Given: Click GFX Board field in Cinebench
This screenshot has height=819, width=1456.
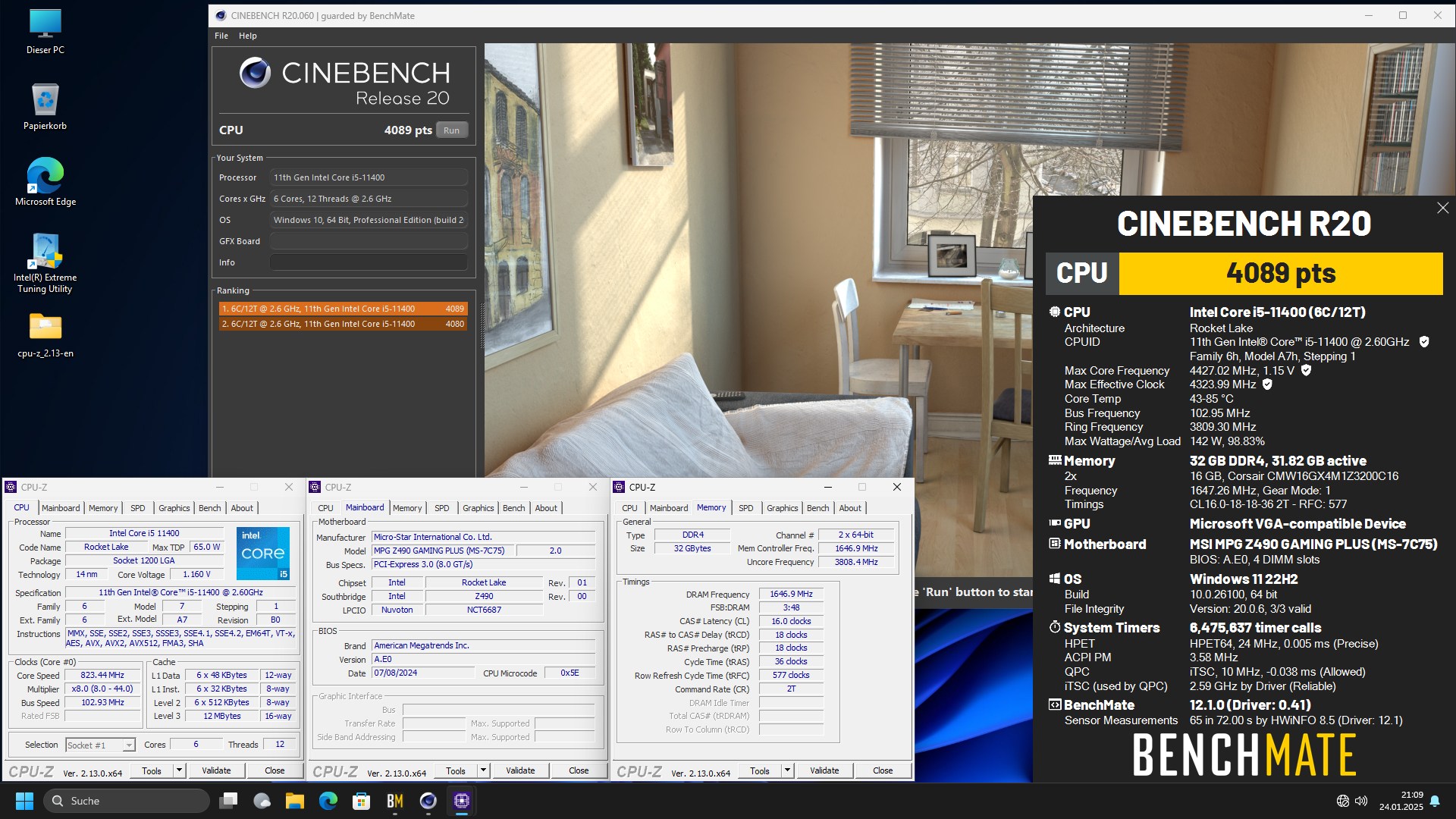Looking at the screenshot, I should (x=369, y=241).
